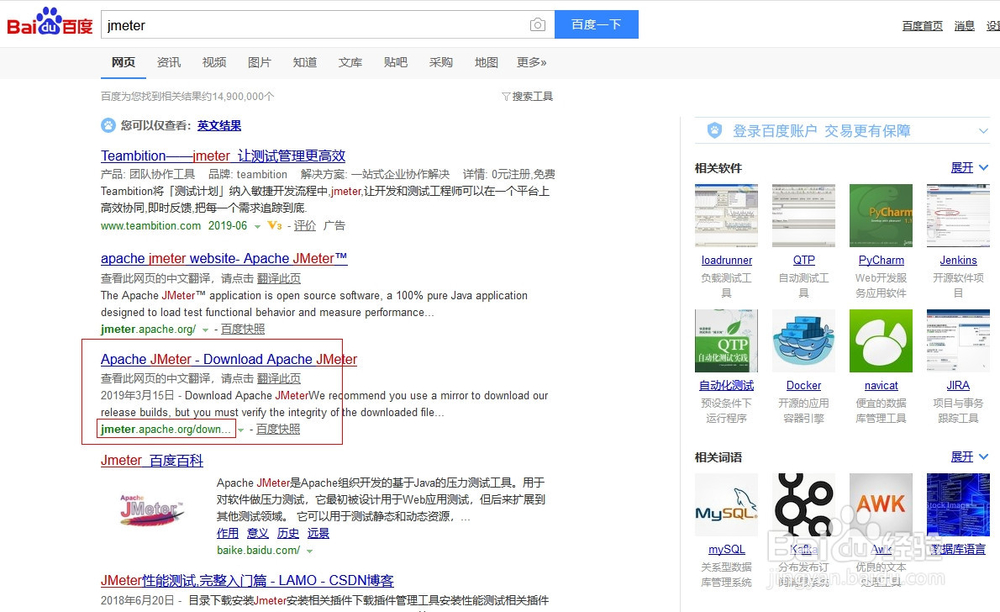Click the shield icon in login banner

714,131
